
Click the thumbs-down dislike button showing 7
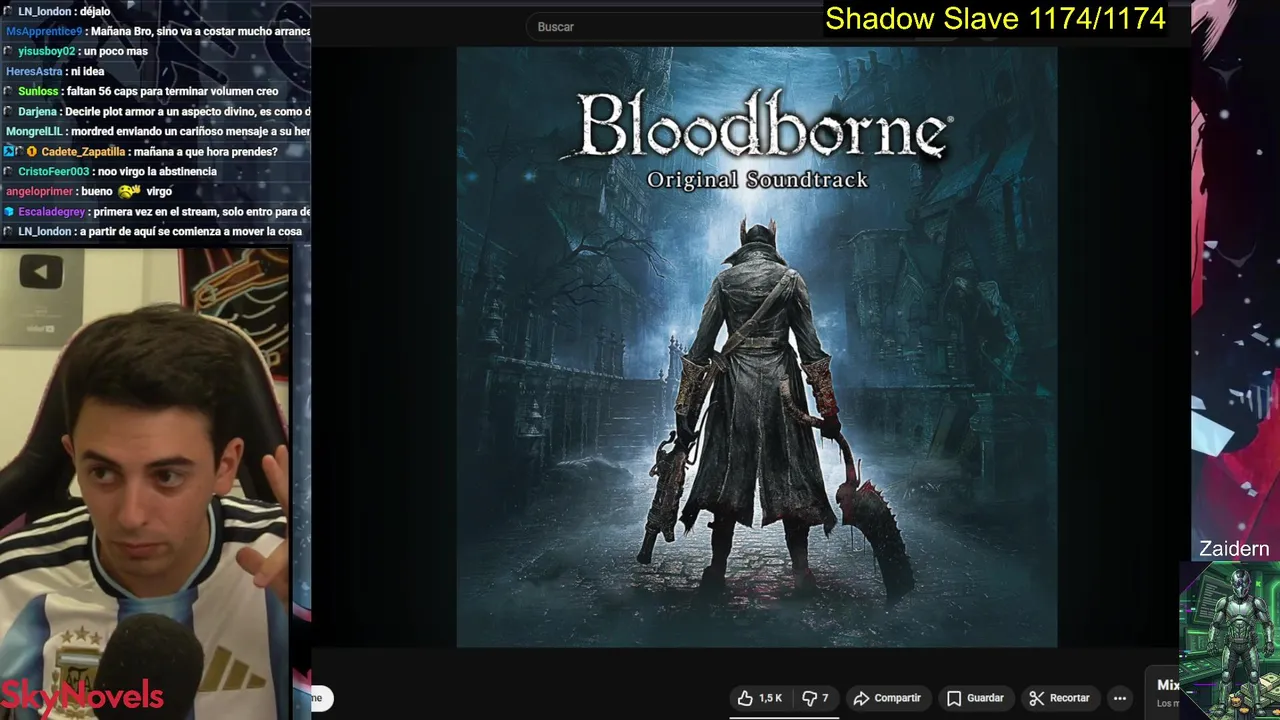point(816,698)
